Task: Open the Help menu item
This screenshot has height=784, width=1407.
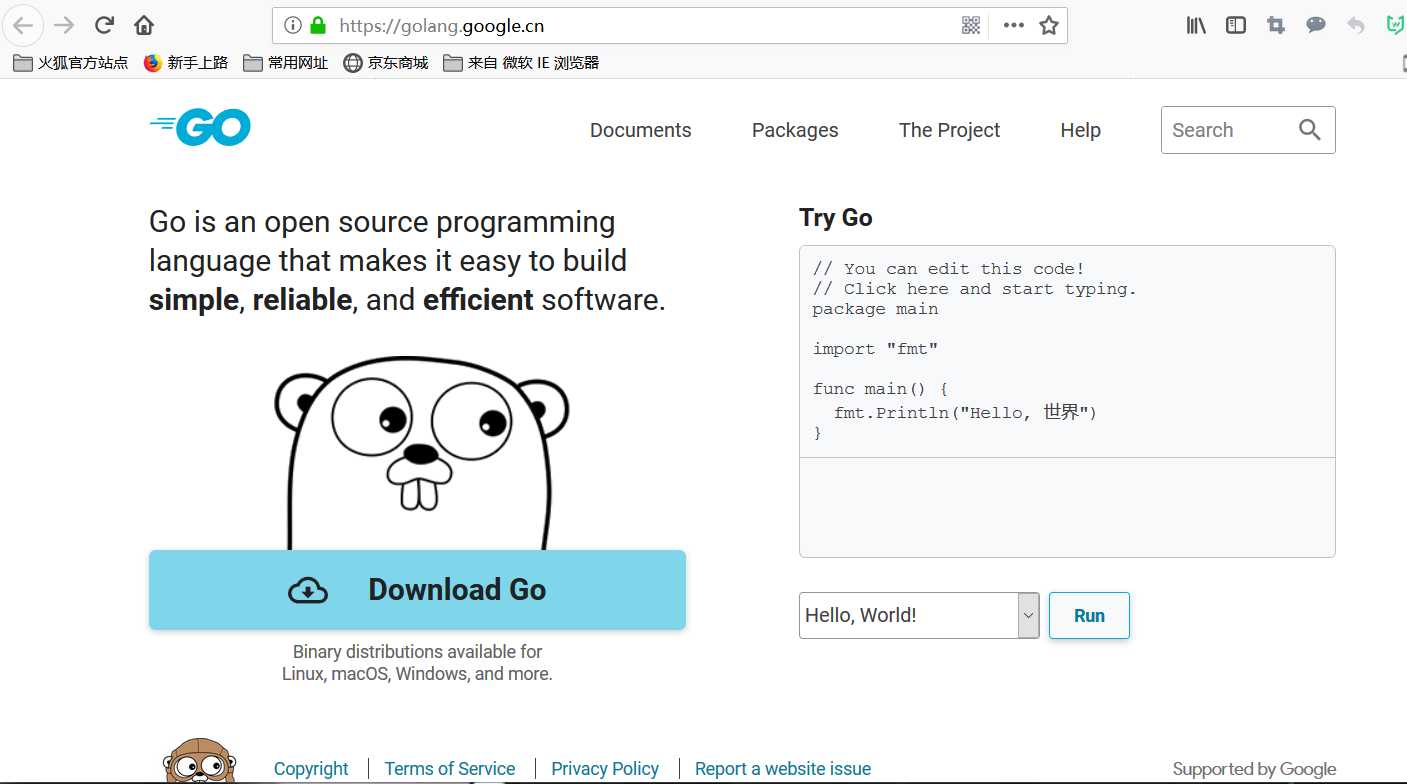Action: [1081, 130]
